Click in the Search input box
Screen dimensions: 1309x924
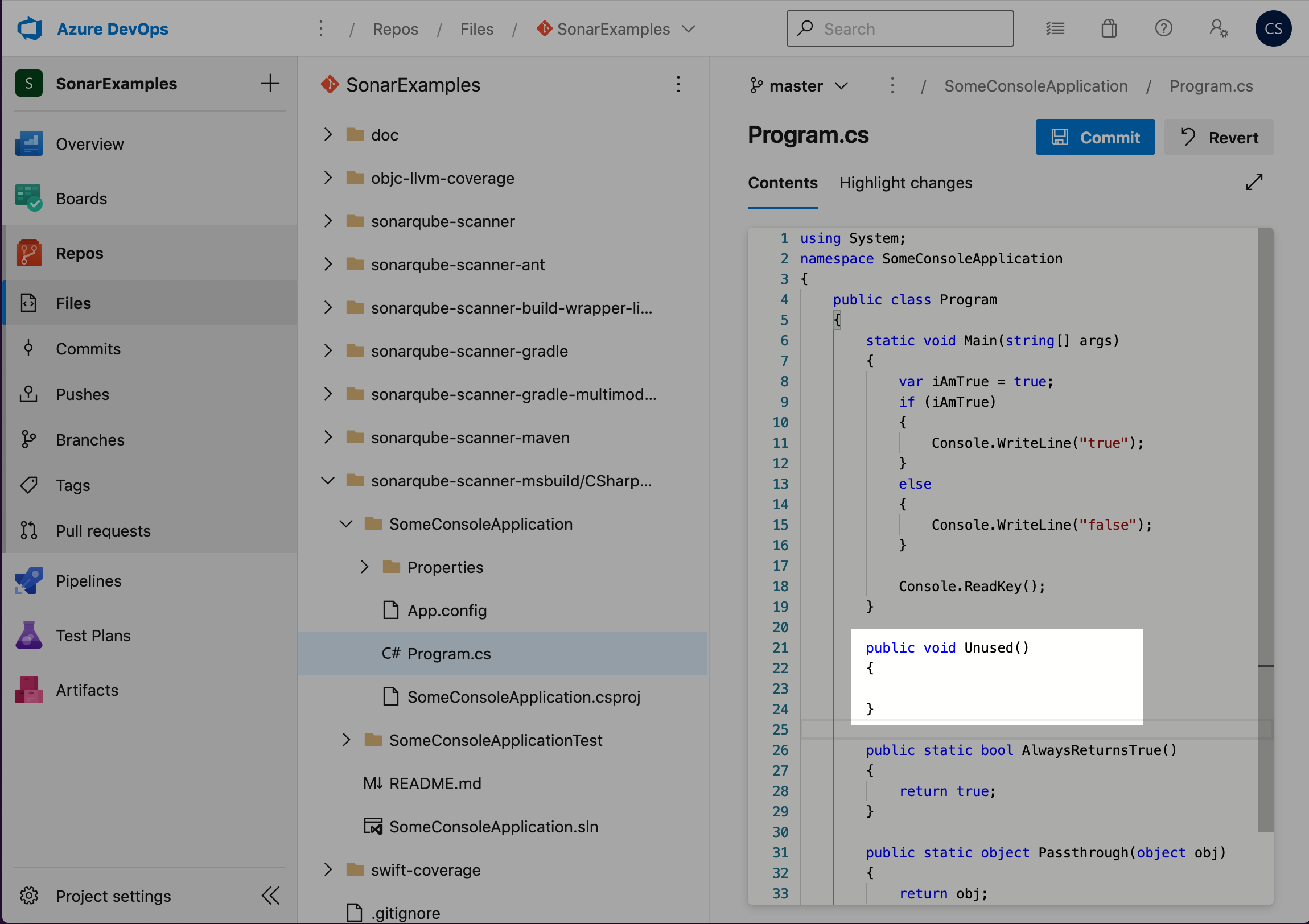pos(900,28)
